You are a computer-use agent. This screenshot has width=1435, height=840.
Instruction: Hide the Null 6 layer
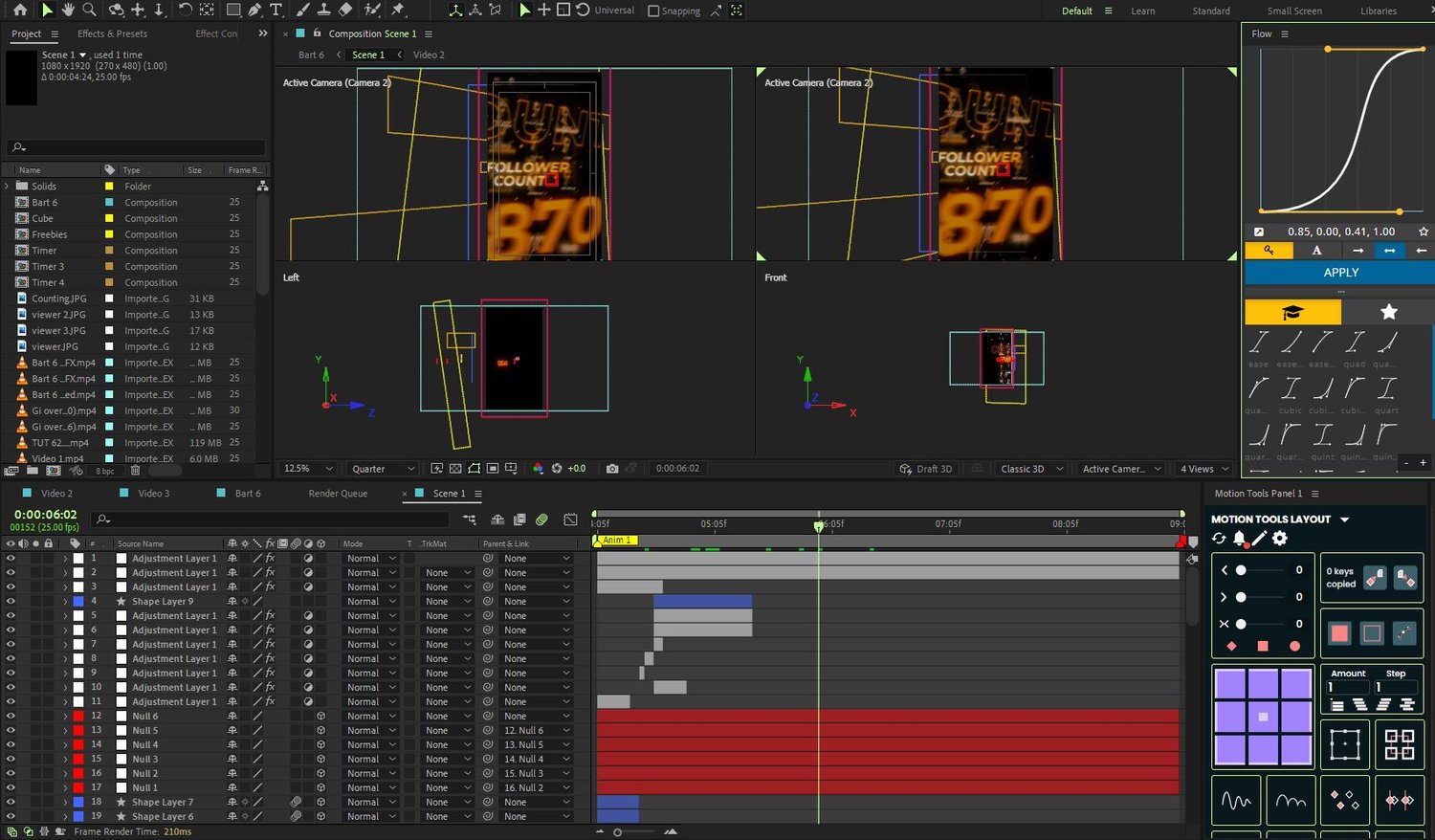coord(11,716)
